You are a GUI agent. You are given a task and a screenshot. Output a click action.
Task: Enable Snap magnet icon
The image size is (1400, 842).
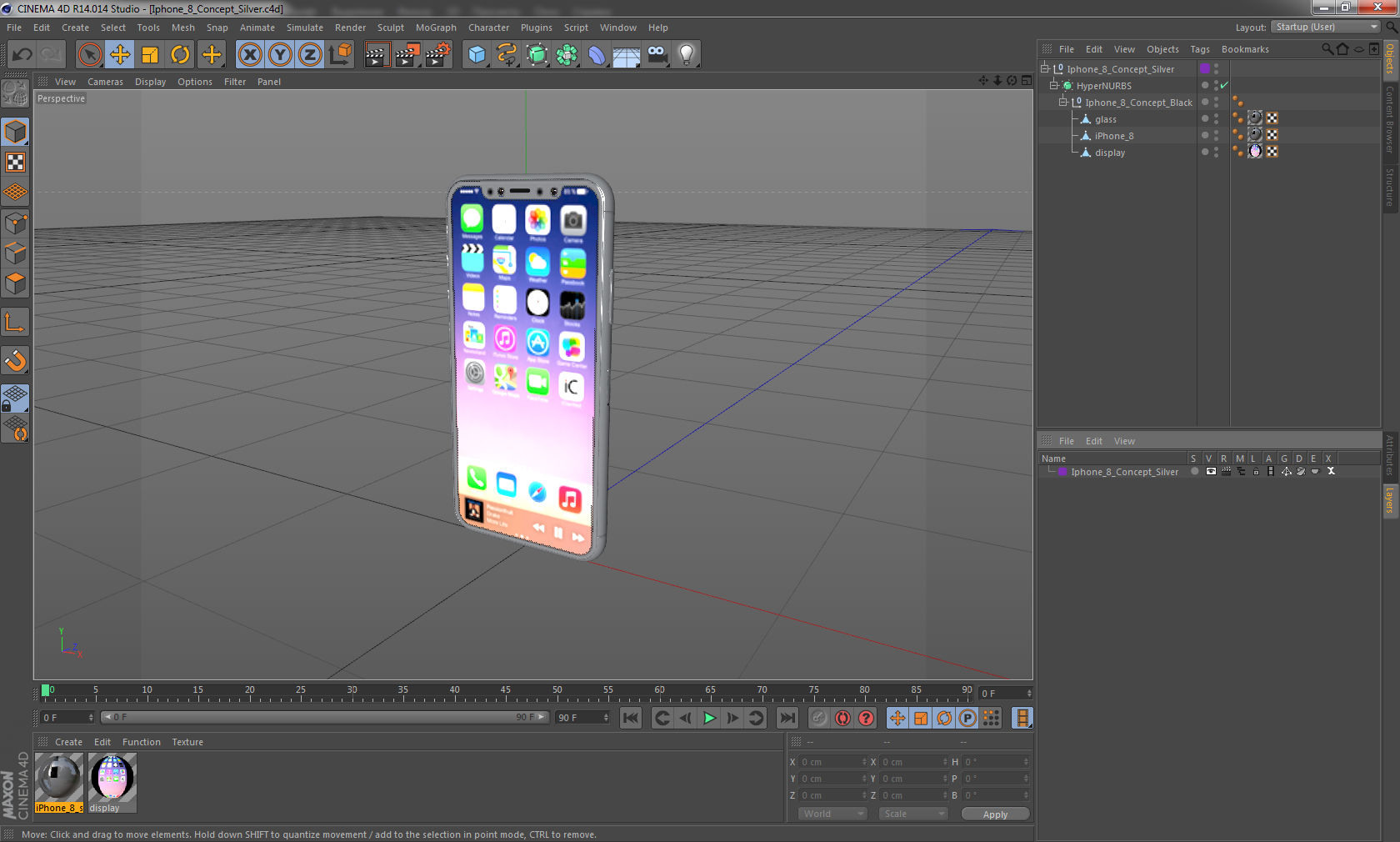(x=16, y=360)
